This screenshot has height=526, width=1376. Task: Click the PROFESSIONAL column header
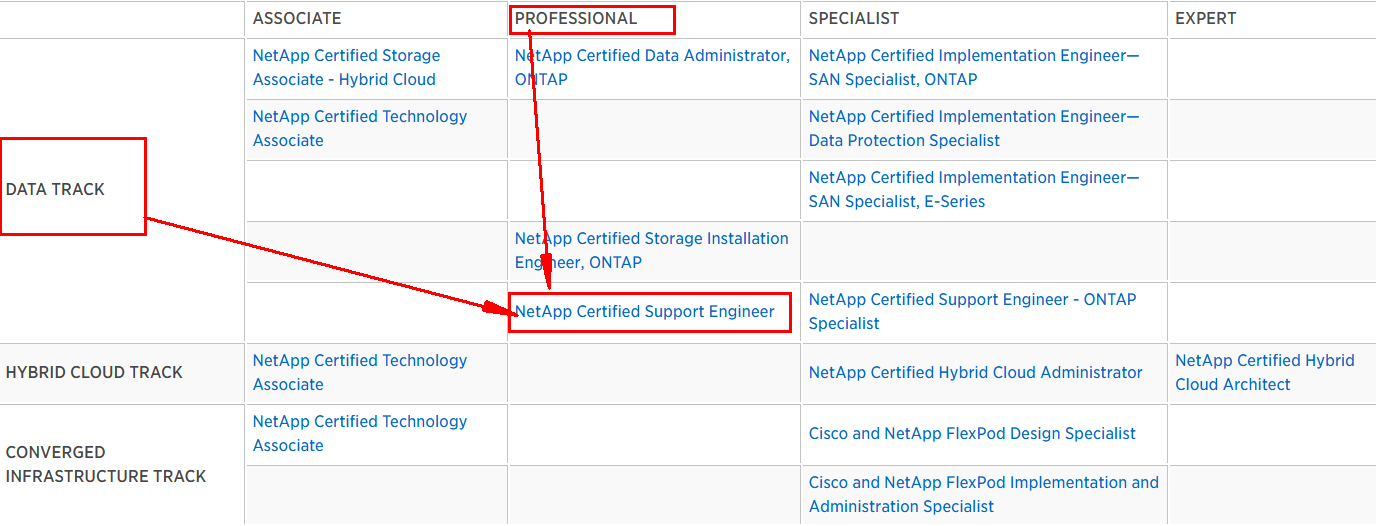[576, 19]
